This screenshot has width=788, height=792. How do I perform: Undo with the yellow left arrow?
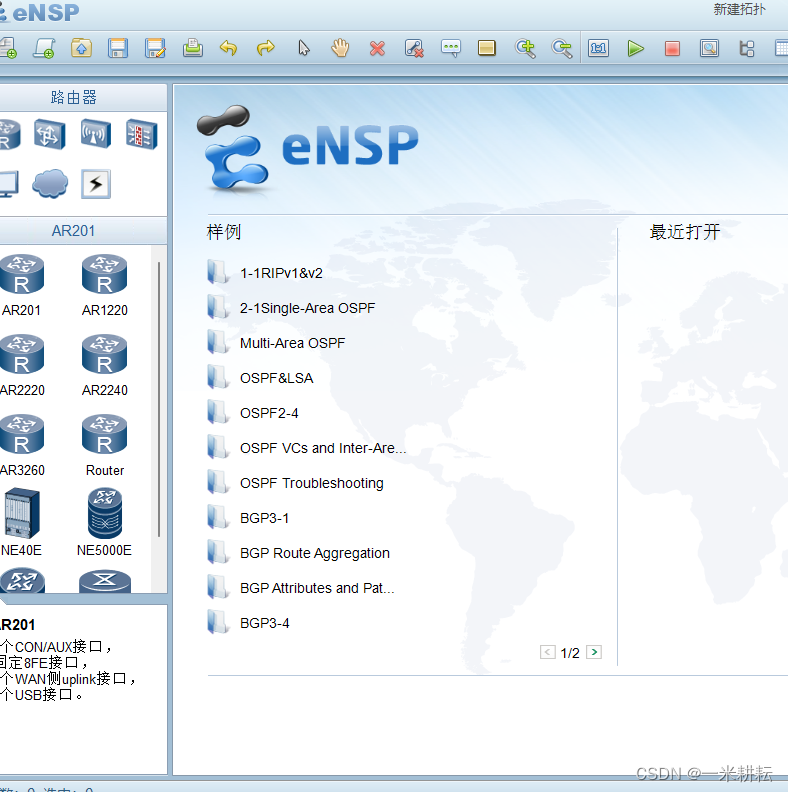229,48
